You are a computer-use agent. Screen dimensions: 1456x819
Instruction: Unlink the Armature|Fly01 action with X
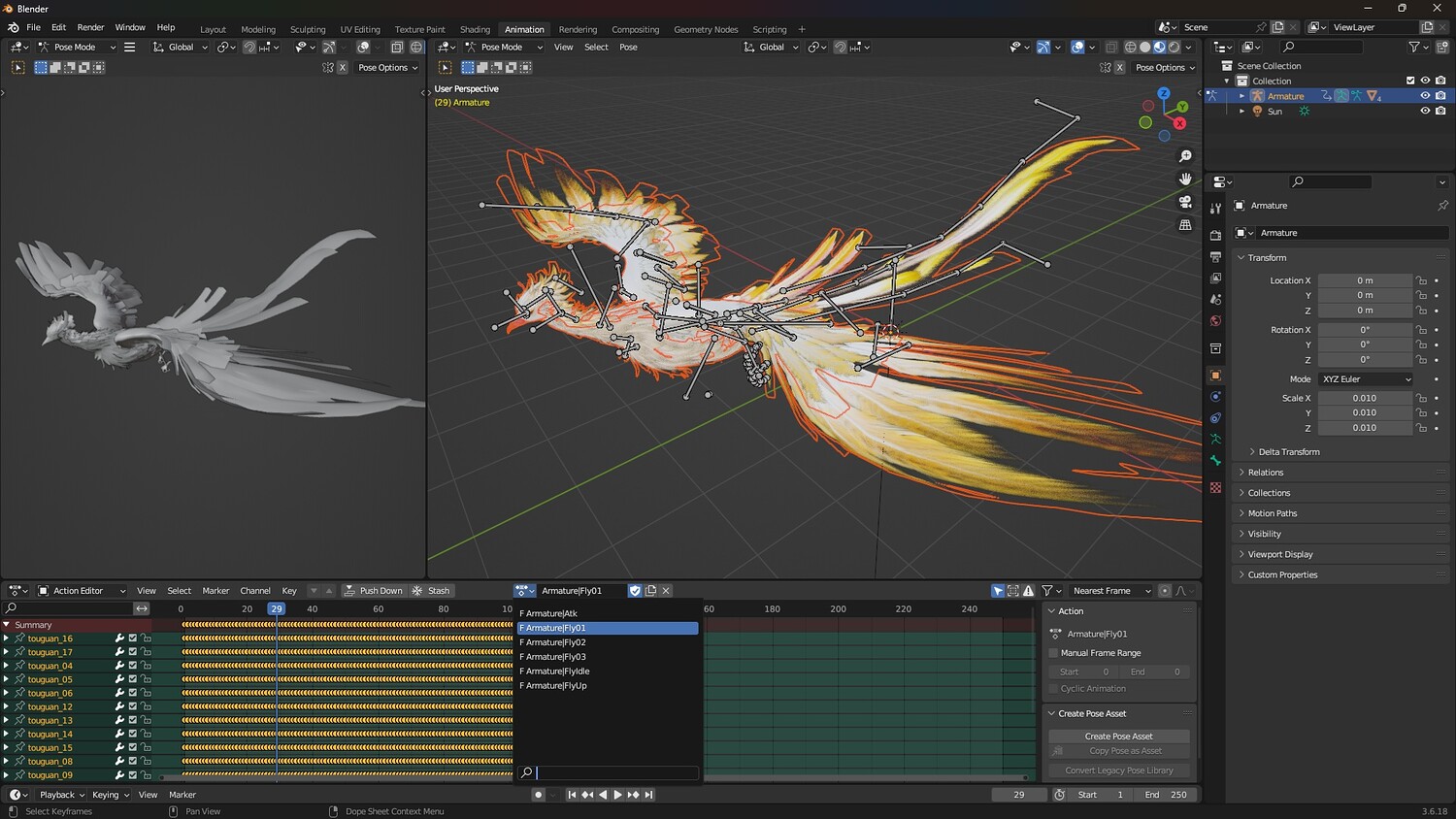[x=666, y=591]
